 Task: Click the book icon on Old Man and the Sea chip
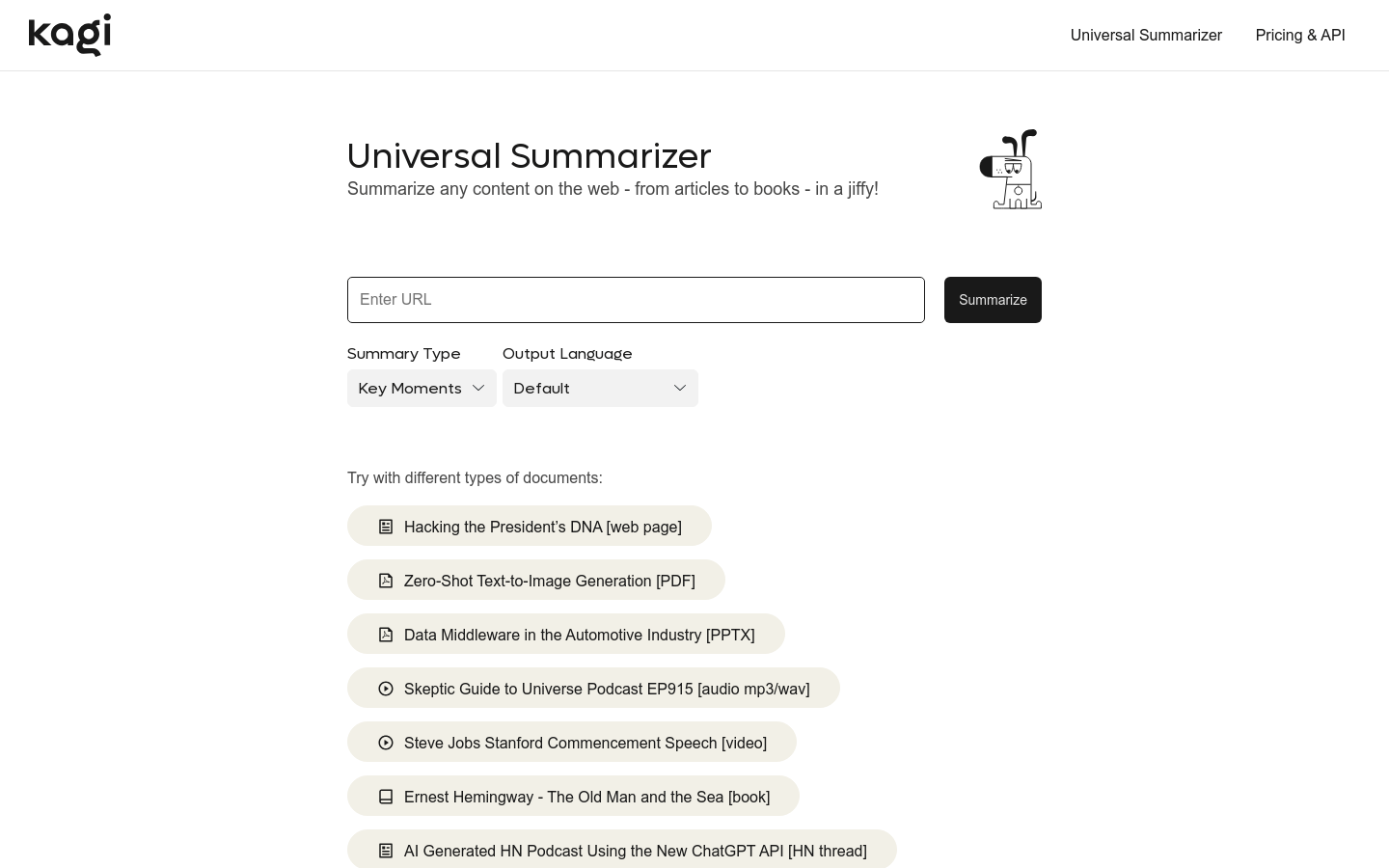(386, 797)
